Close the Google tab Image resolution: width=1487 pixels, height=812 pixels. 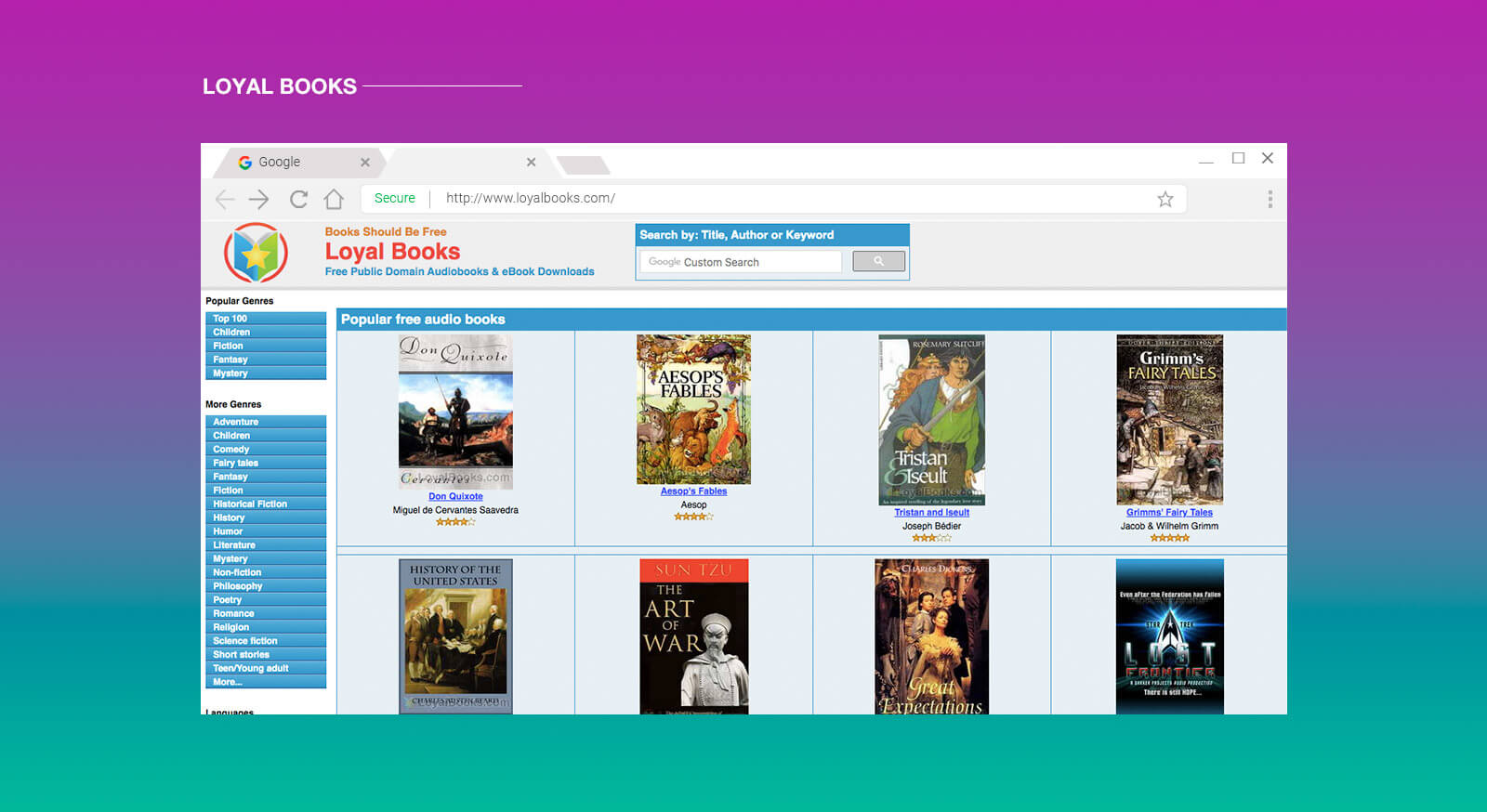[365, 163]
